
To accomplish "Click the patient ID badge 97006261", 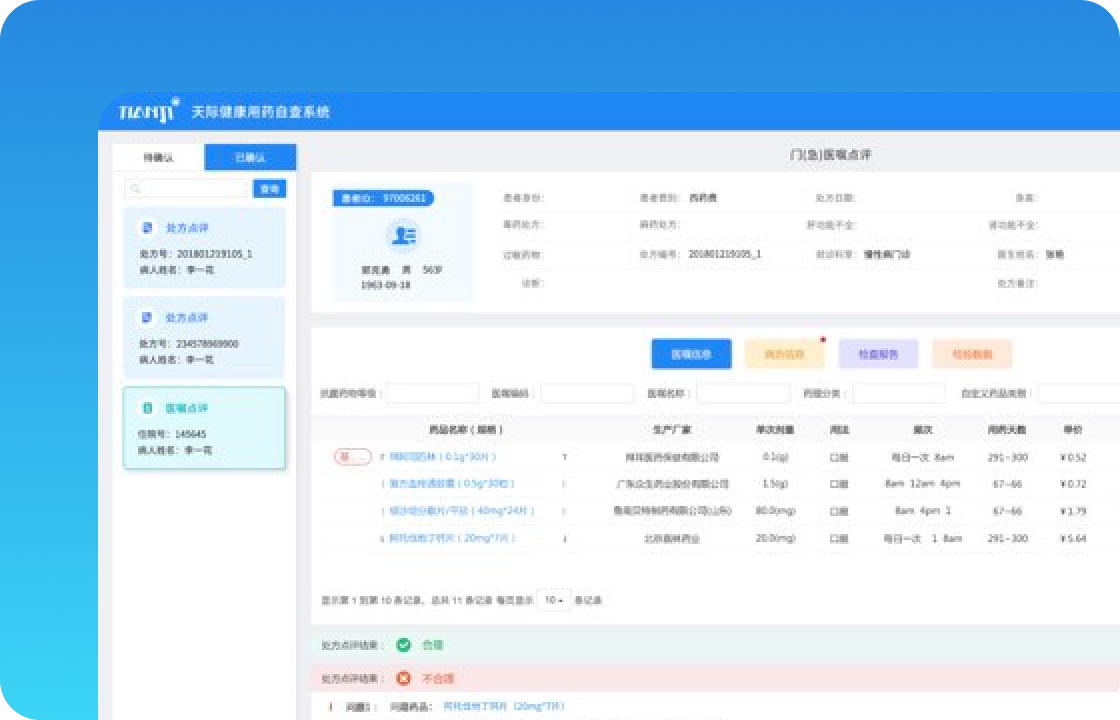I will point(384,198).
